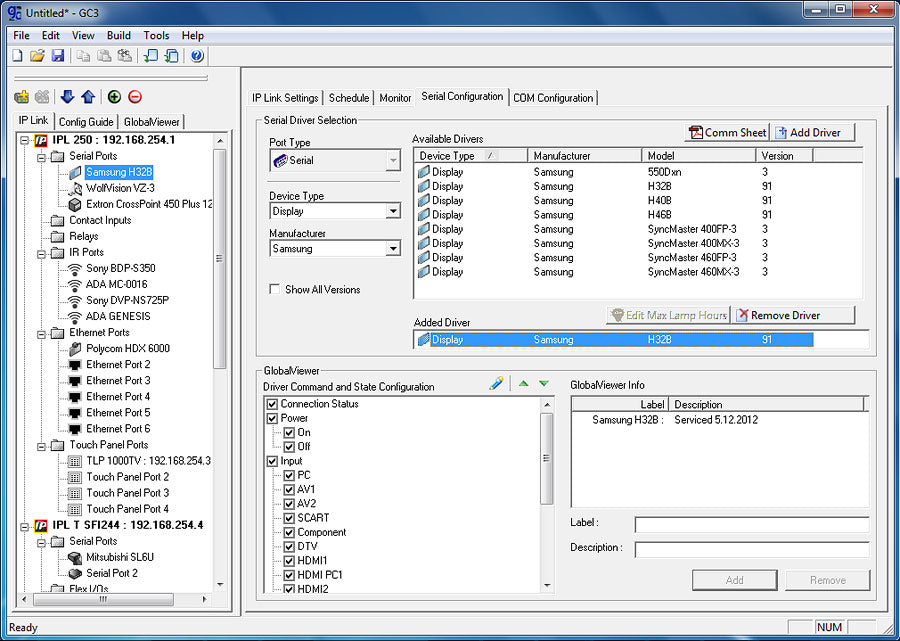
Task: Click the Mitsubishi SL6U projector icon
Action: point(75,557)
